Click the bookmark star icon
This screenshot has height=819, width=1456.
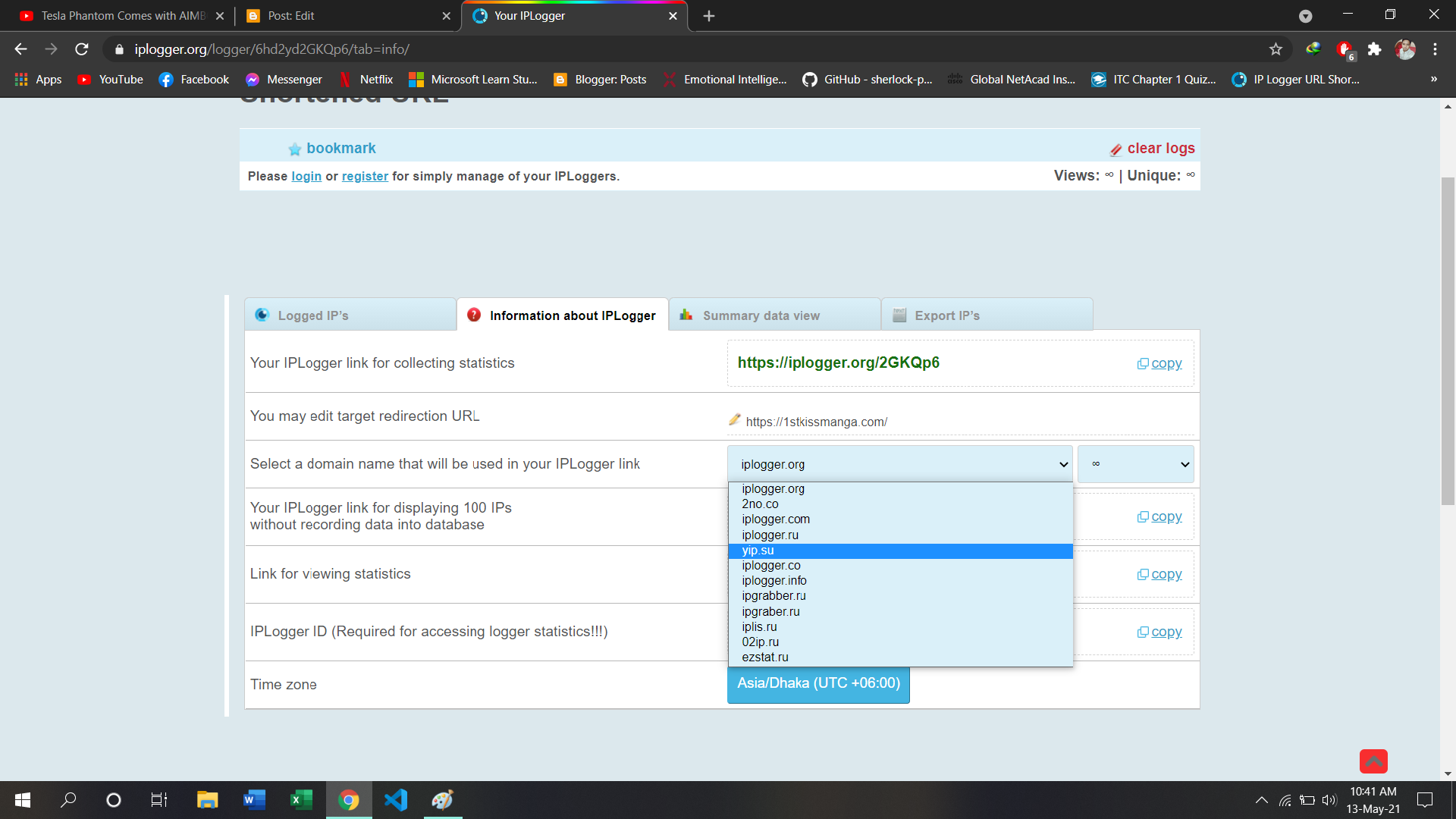click(295, 149)
